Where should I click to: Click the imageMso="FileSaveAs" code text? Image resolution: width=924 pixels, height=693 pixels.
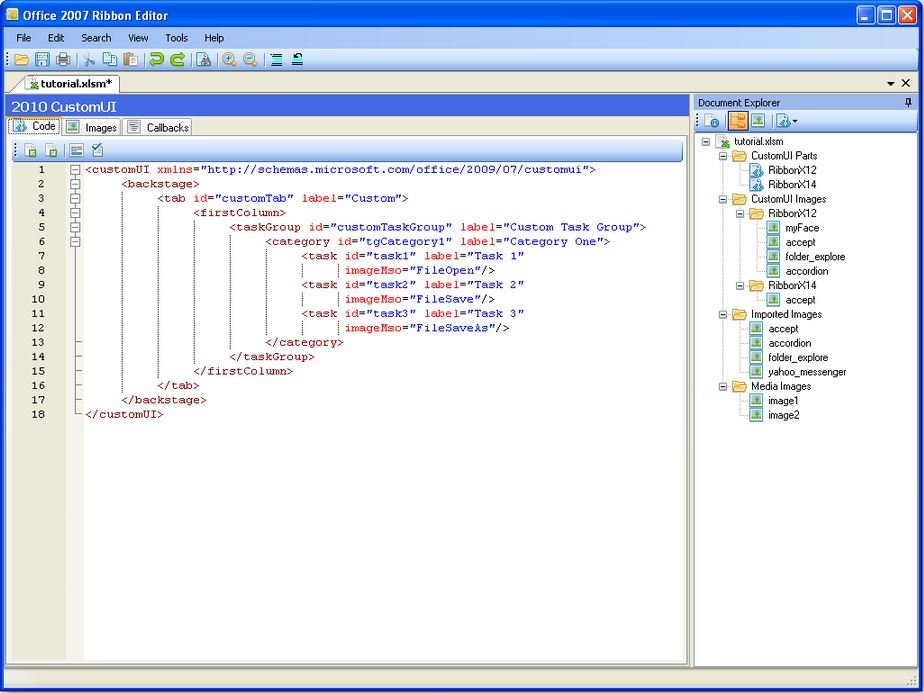[x=420, y=328]
